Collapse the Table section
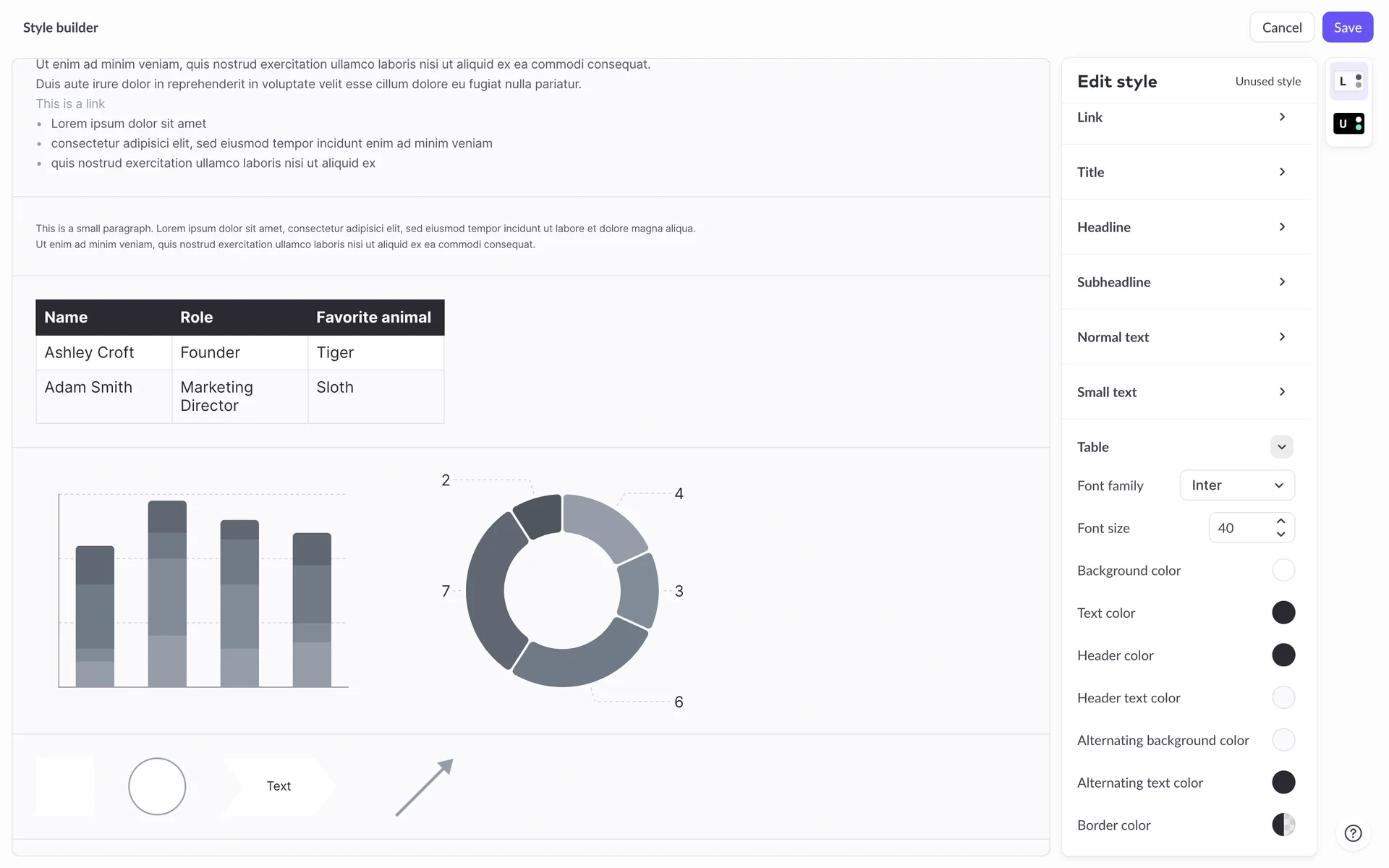This screenshot has height=868, width=1389. tap(1281, 447)
